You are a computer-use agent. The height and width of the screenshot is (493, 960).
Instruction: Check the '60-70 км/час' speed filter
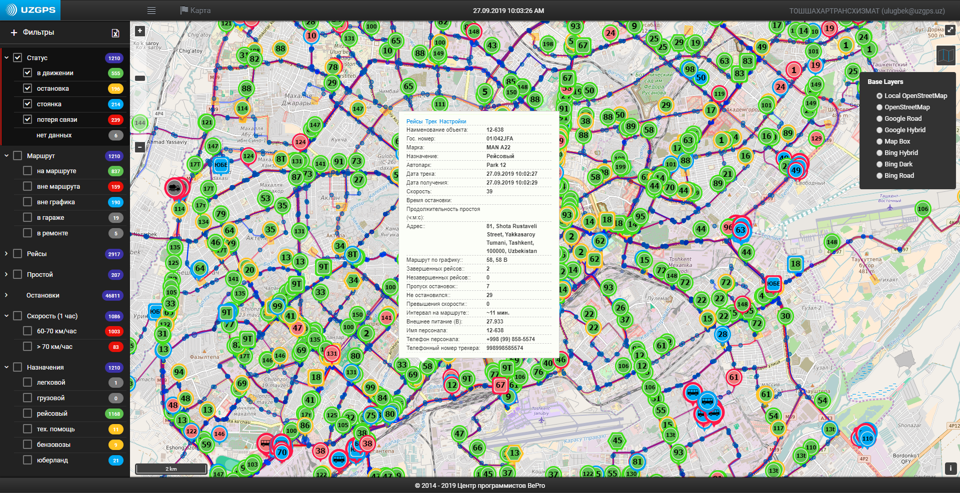coord(28,331)
